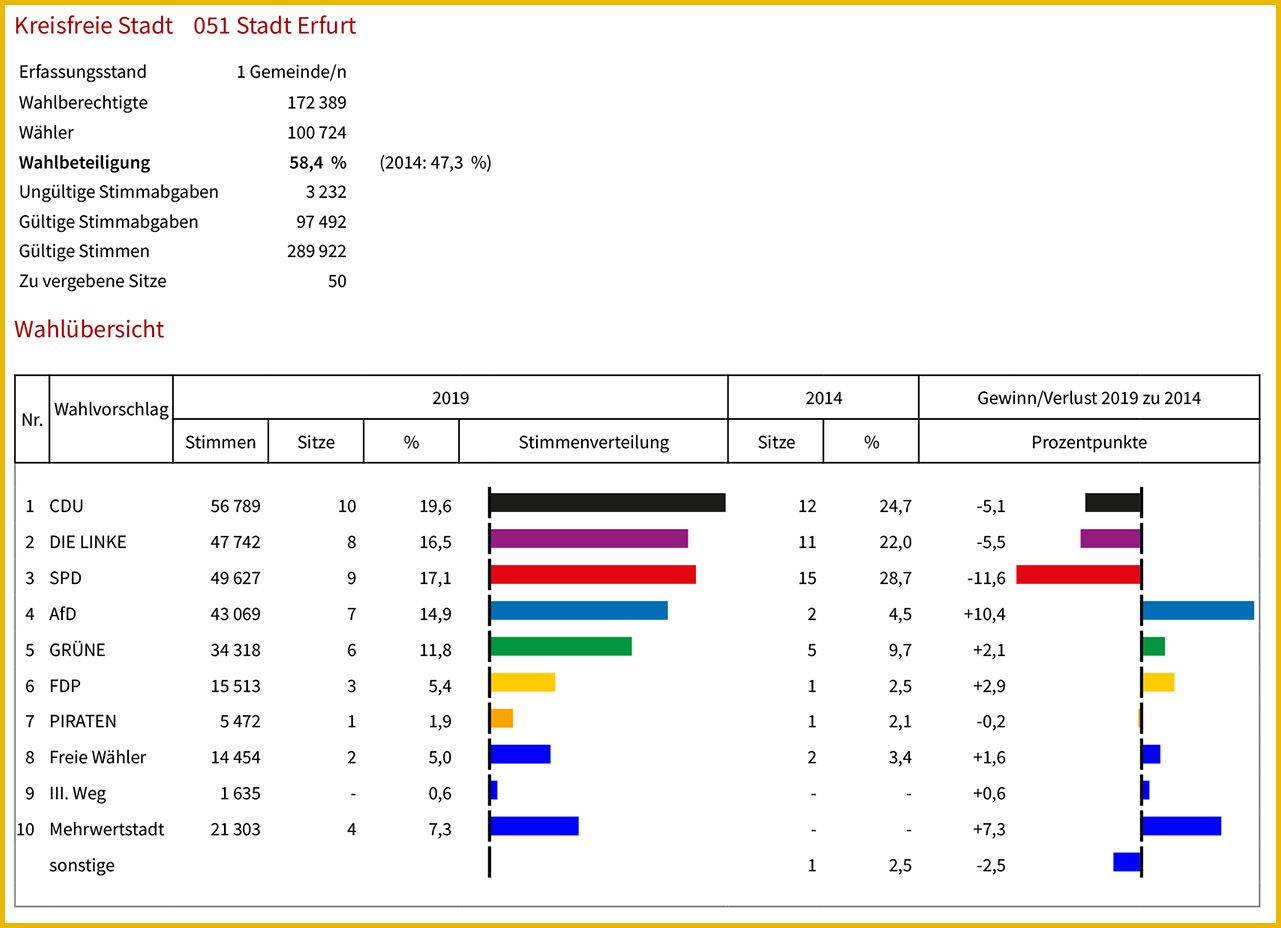Click AfD's vote count 43 069
The image size is (1281, 928).
pos(236,614)
